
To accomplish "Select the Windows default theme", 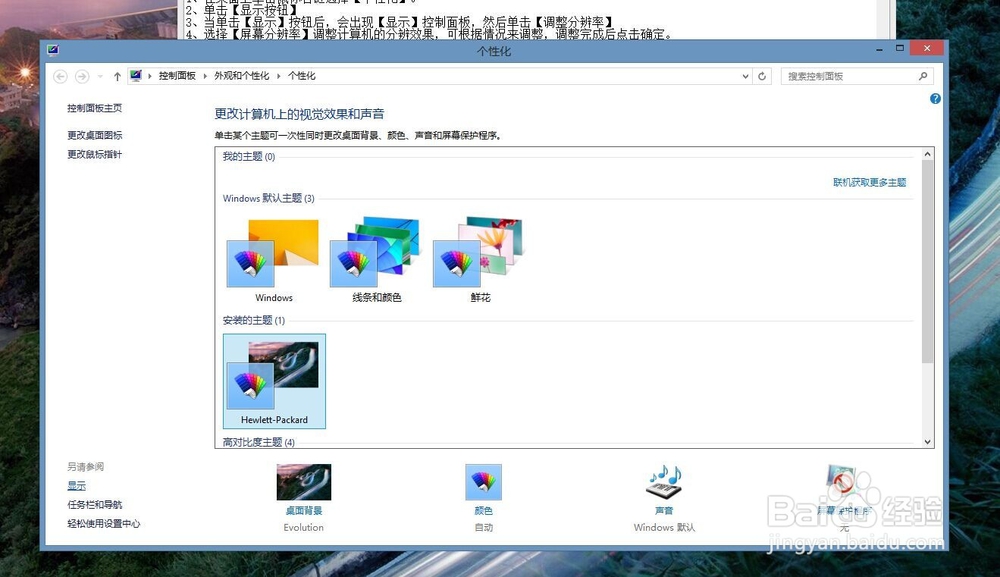I will pos(274,261).
